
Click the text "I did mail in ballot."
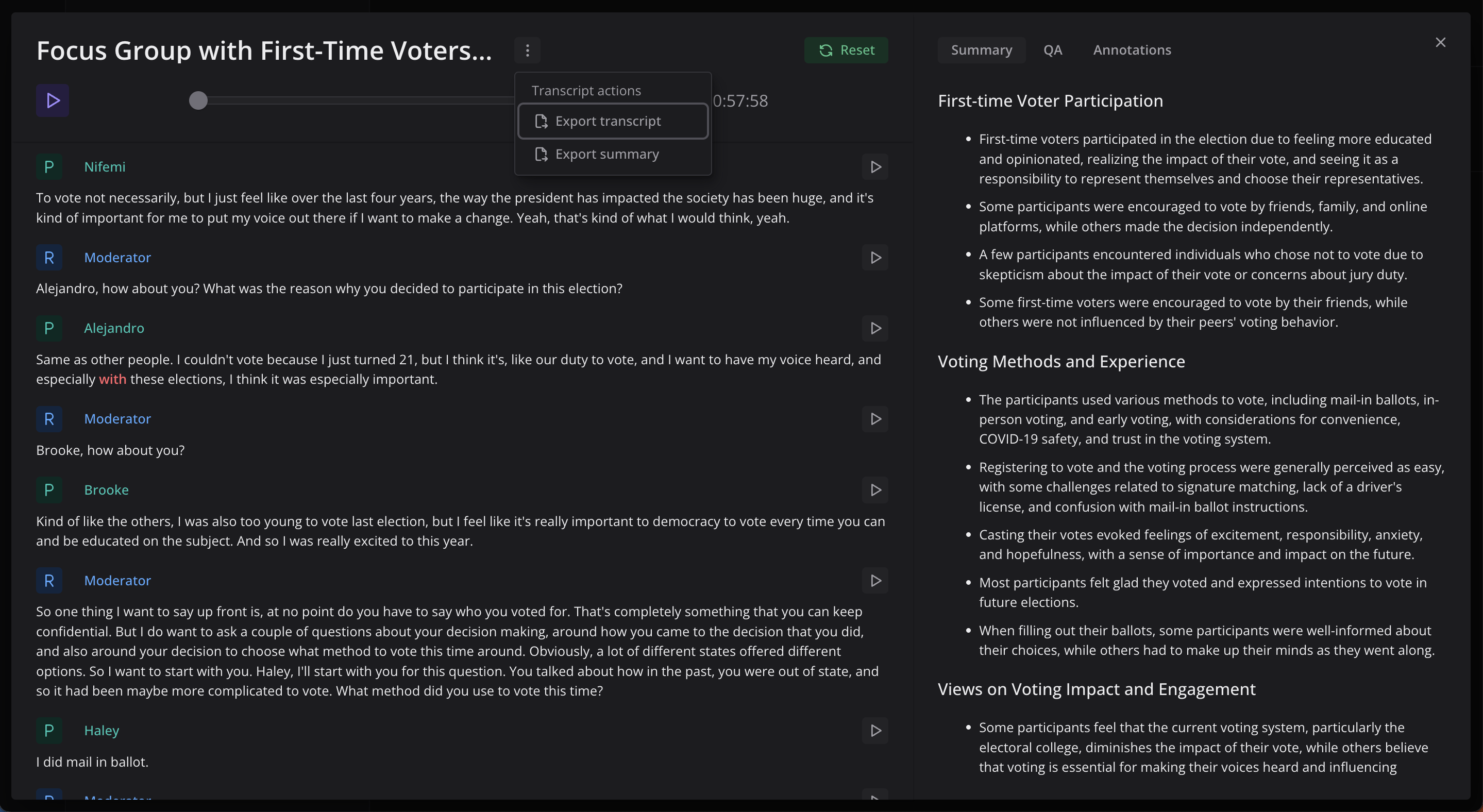click(x=92, y=762)
